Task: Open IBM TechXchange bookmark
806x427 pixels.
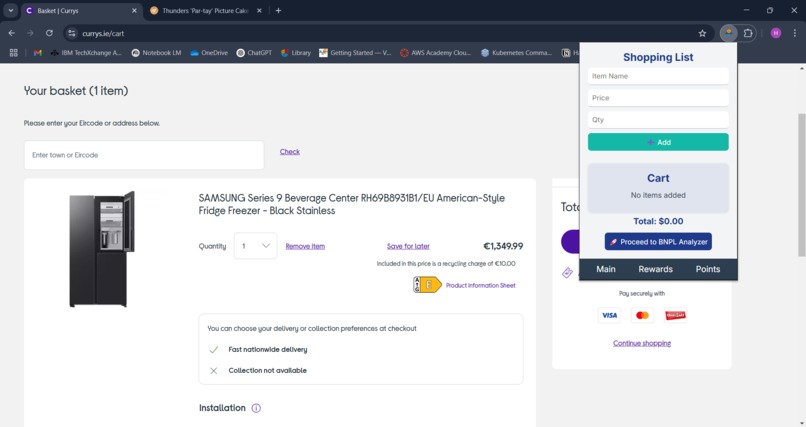Action: click(x=86, y=52)
